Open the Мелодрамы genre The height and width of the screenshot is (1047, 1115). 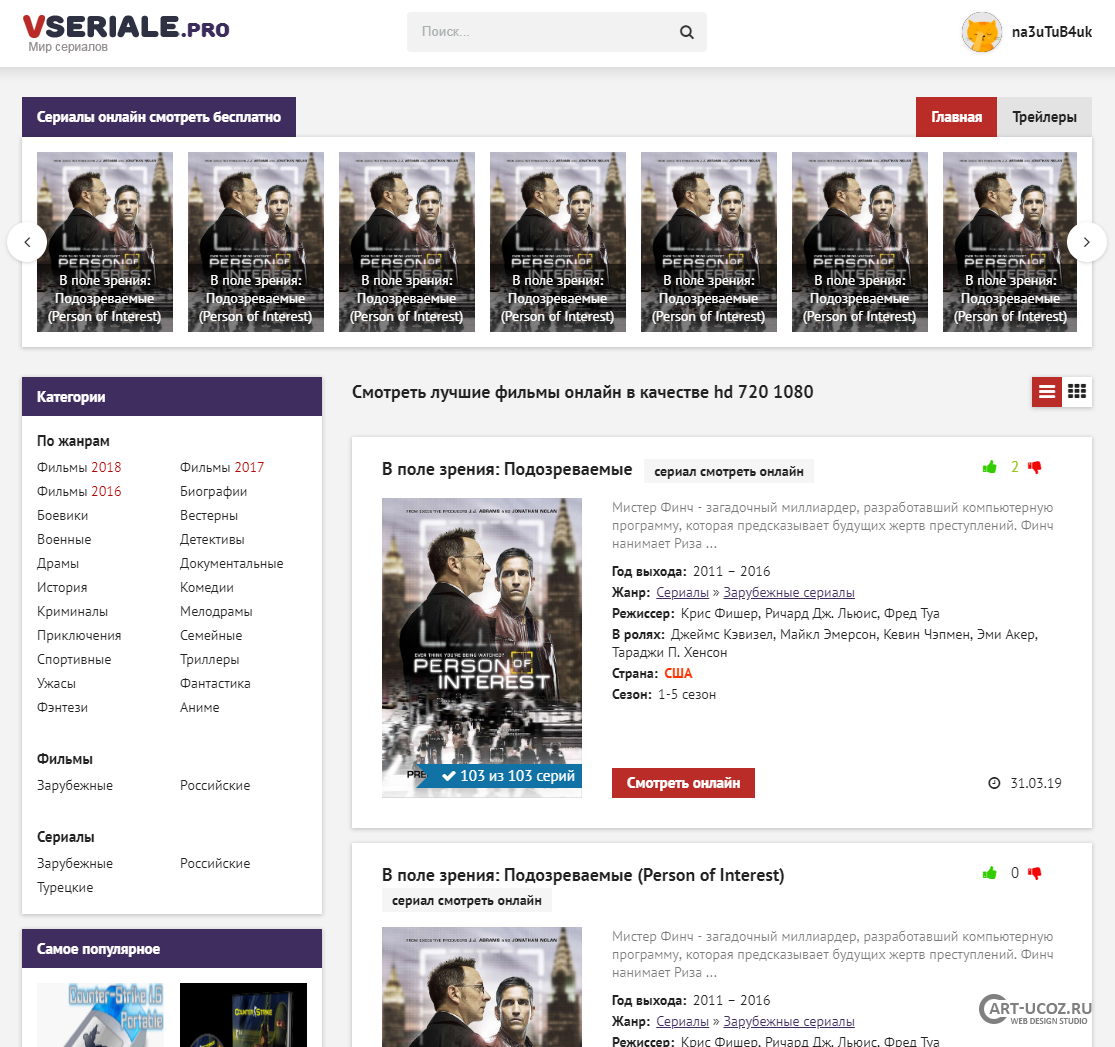[x=215, y=612]
